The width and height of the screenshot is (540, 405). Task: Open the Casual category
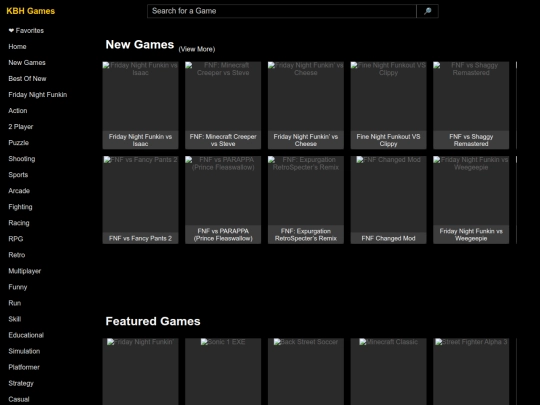pyautogui.click(x=19, y=399)
